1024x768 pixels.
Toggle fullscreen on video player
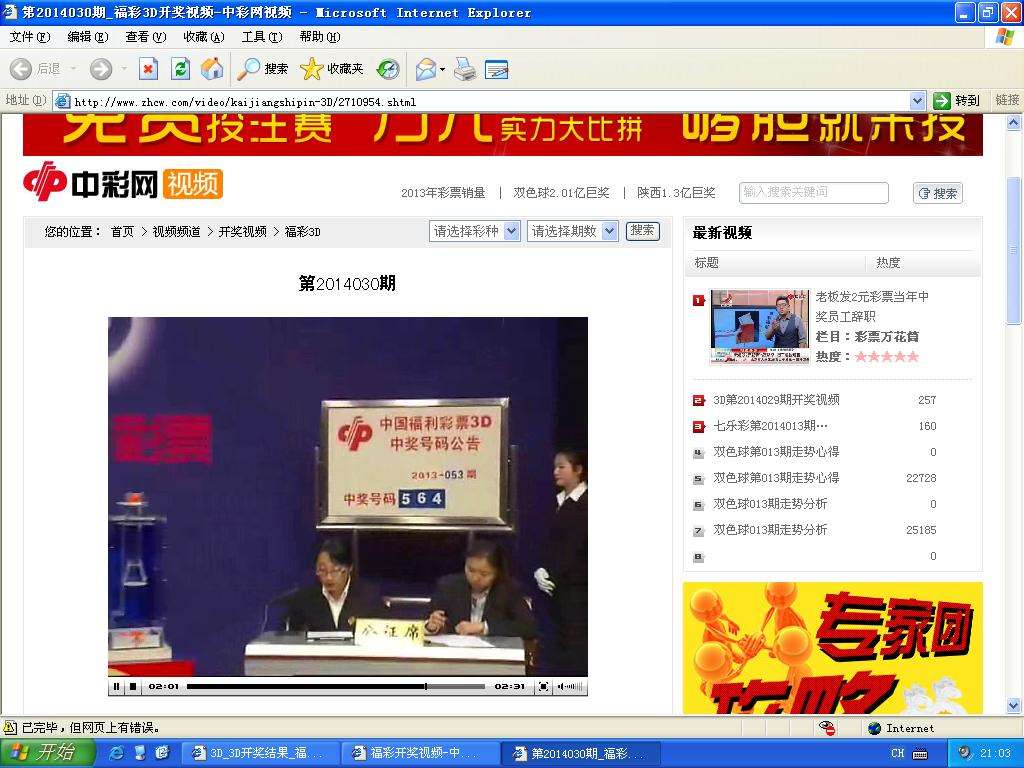click(x=543, y=686)
